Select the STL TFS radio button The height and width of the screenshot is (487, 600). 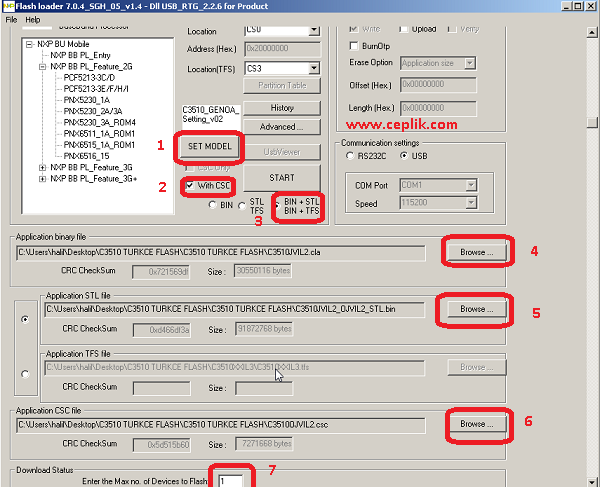pos(242,206)
